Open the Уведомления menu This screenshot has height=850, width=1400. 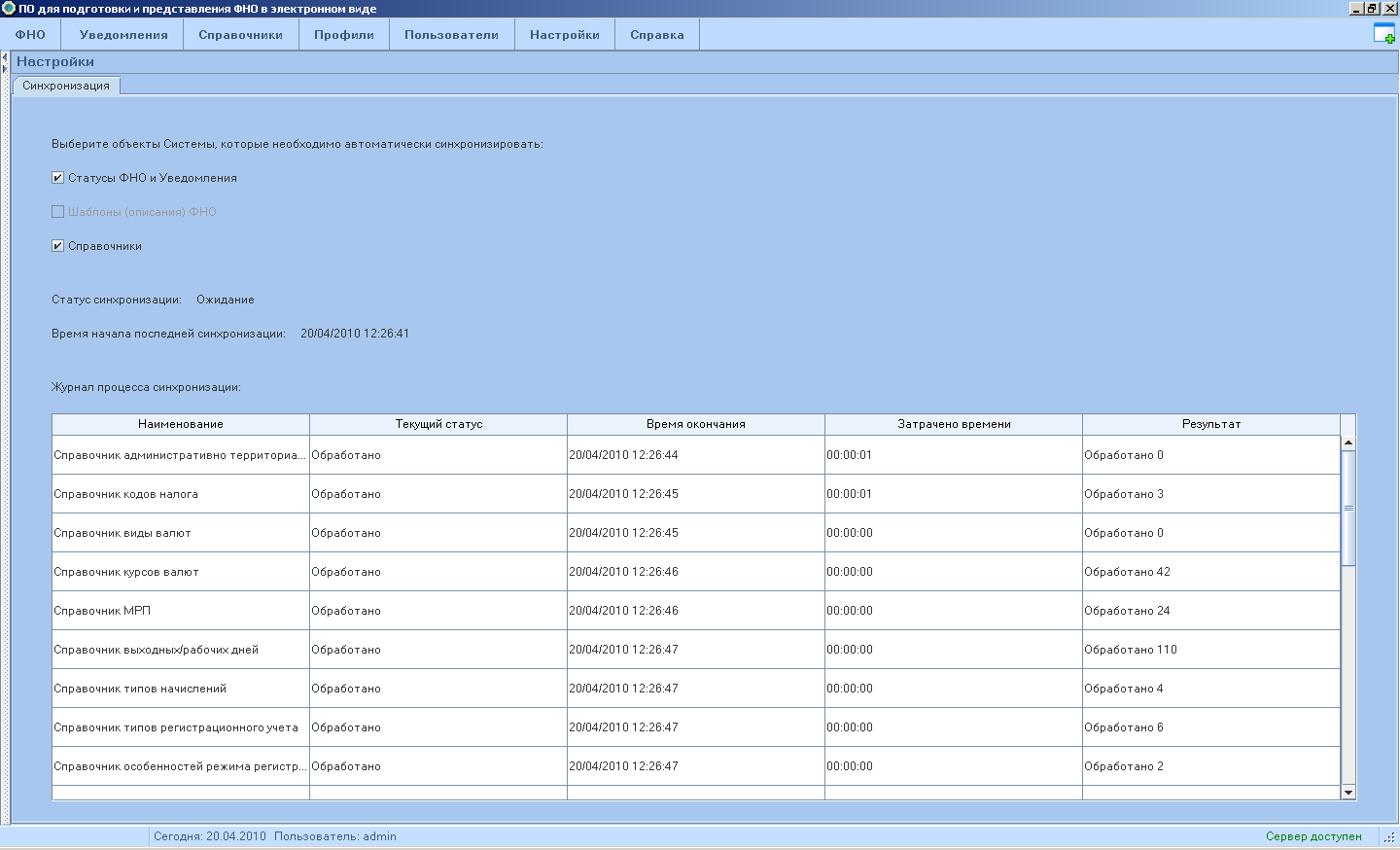(123, 35)
